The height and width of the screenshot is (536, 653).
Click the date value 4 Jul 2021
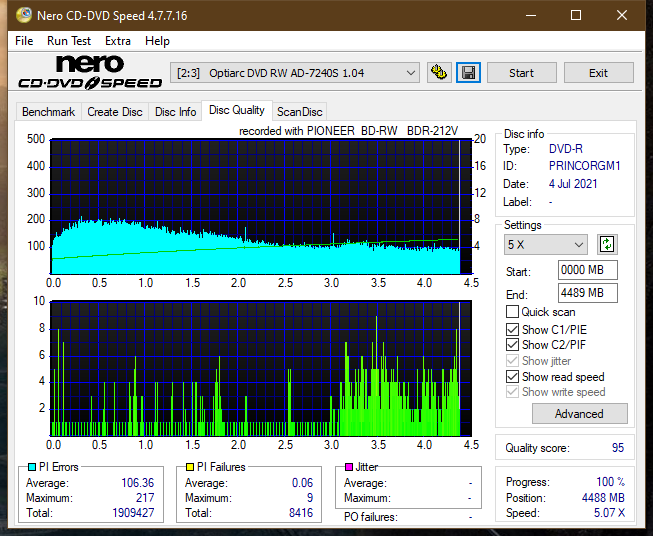tap(573, 184)
